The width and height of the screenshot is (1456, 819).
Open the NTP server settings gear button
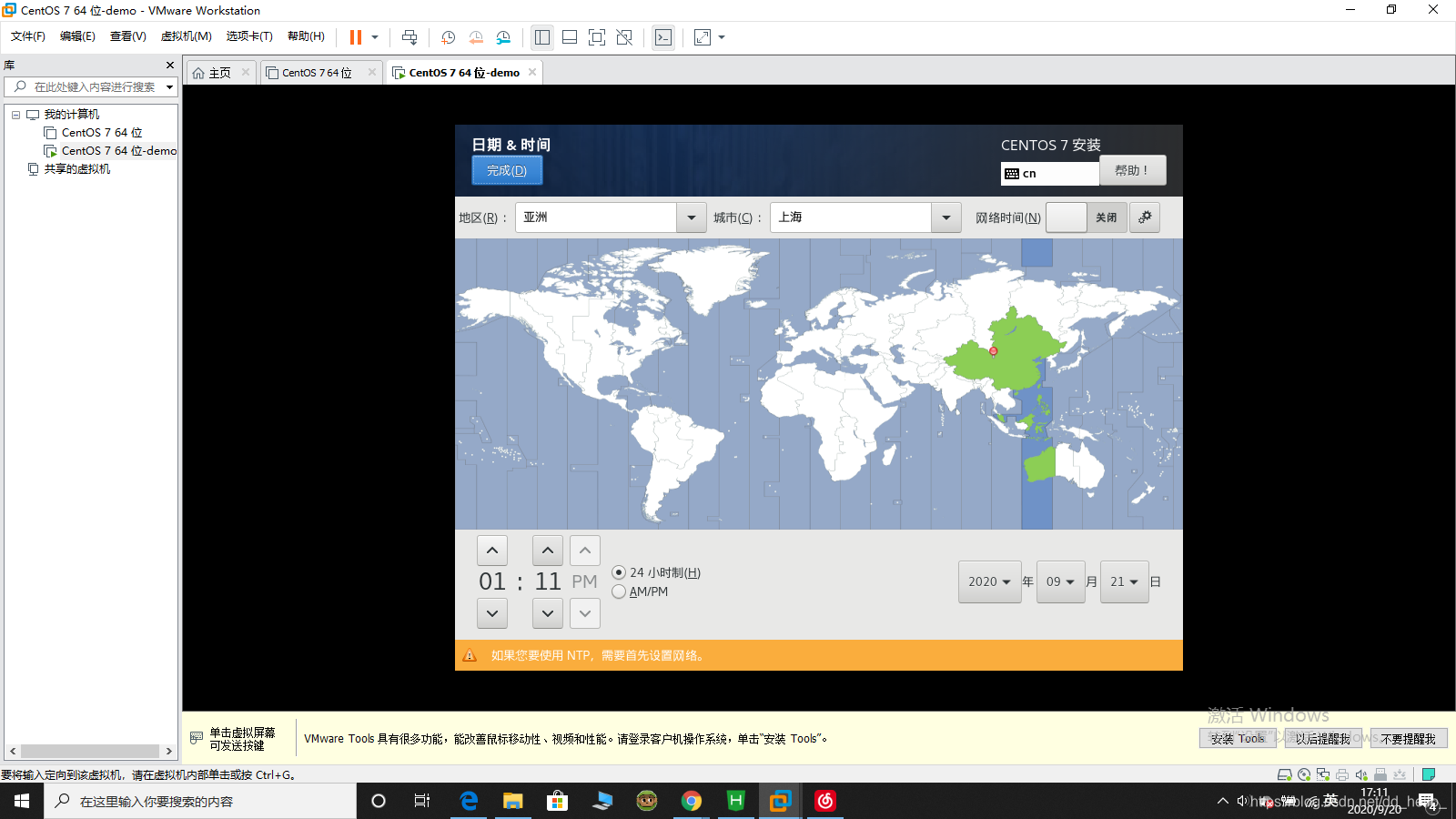[1145, 217]
